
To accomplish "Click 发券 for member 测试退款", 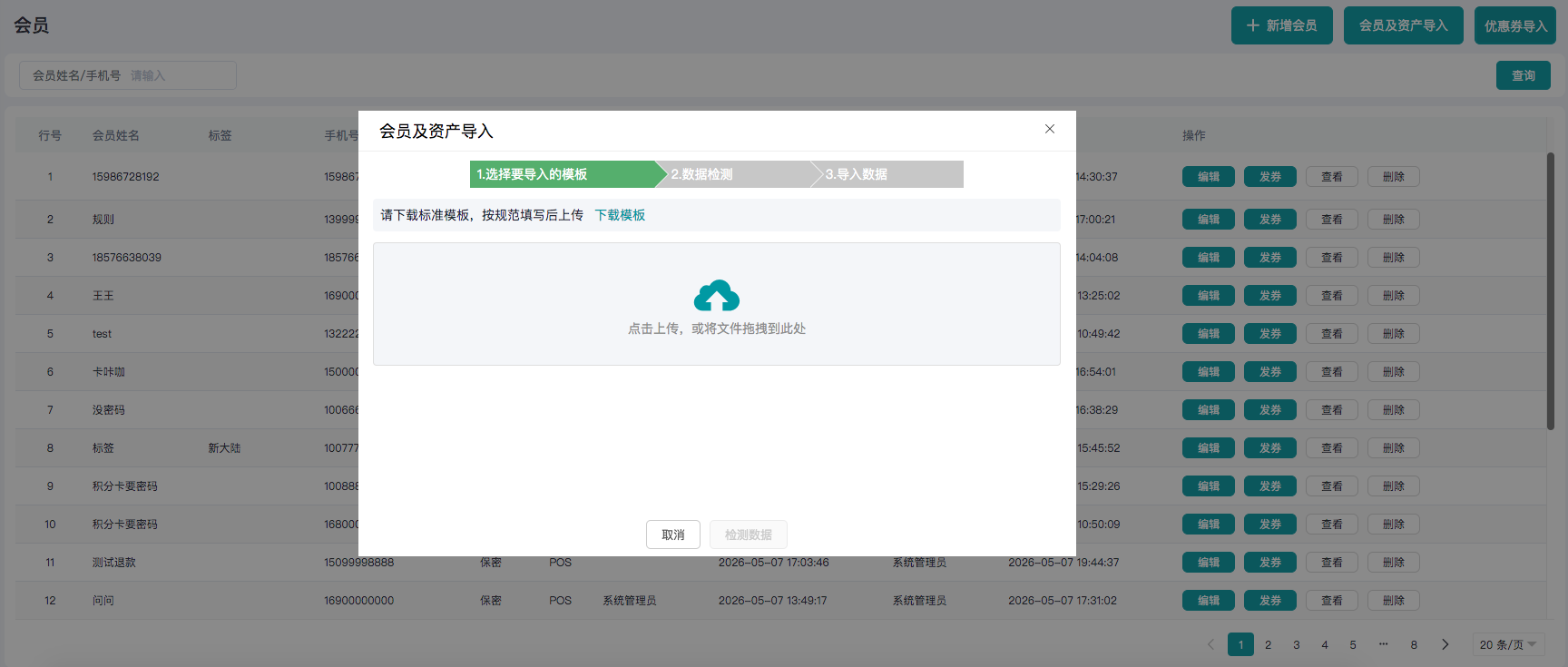I will 1270,563.
